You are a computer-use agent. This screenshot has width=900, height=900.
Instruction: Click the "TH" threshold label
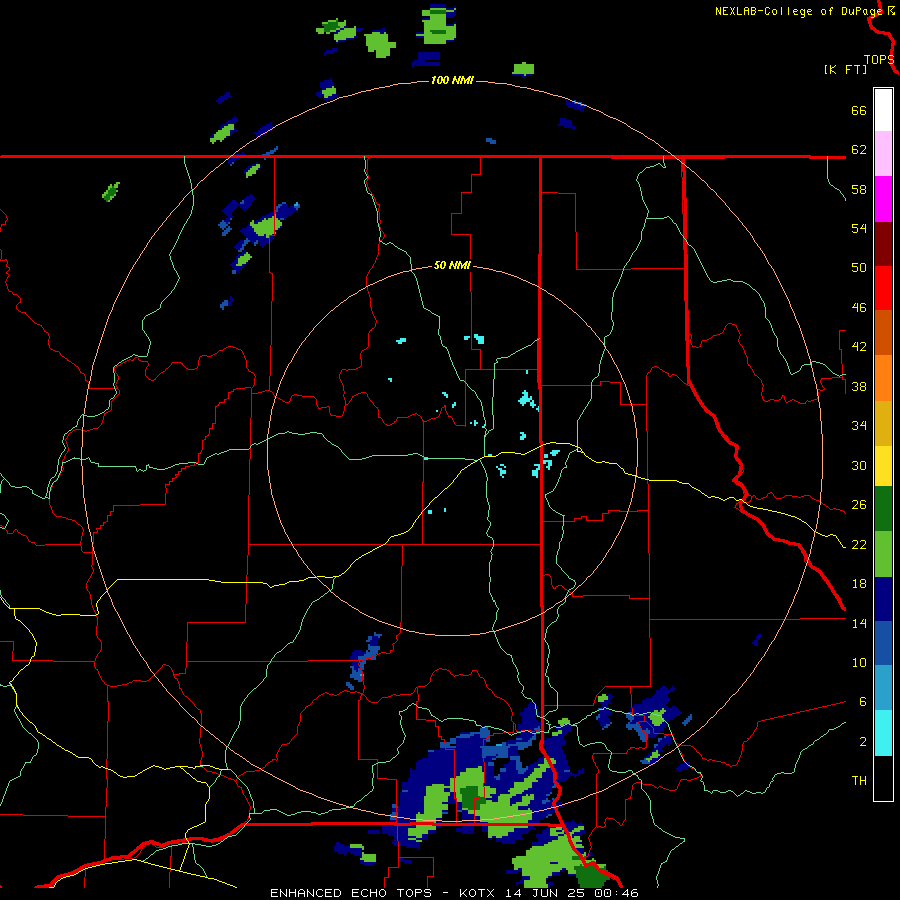pyautogui.click(x=859, y=781)
